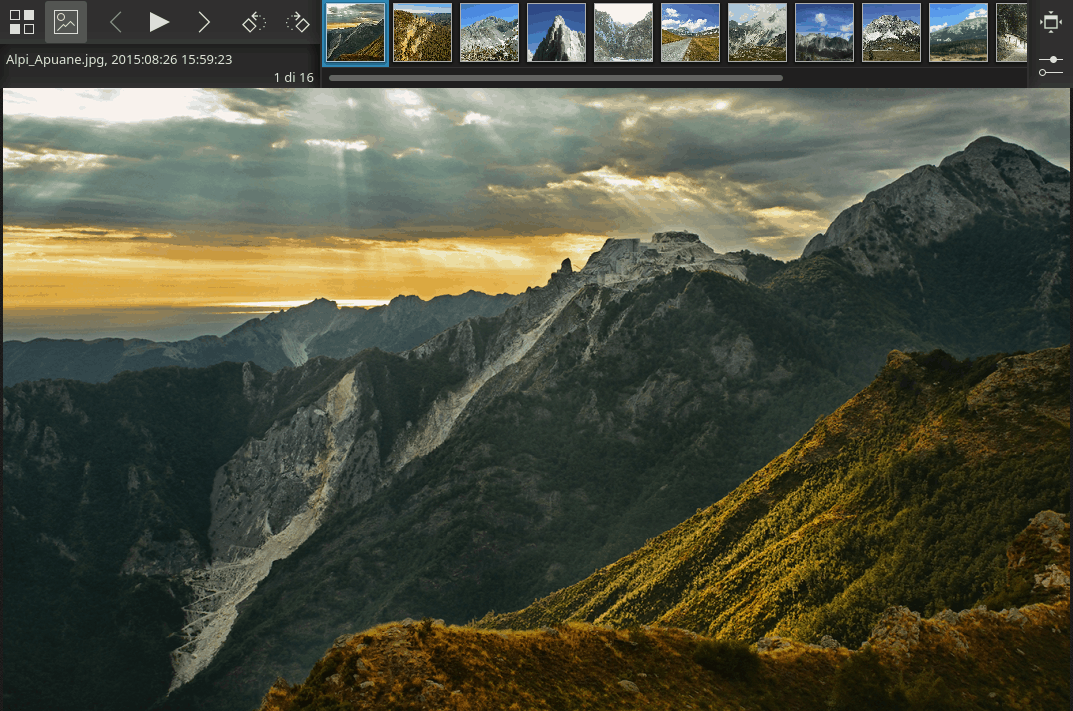Open the third thumbnail in the filmstrip
This screenshot has height=711, width=1073.
pos(489,32)
